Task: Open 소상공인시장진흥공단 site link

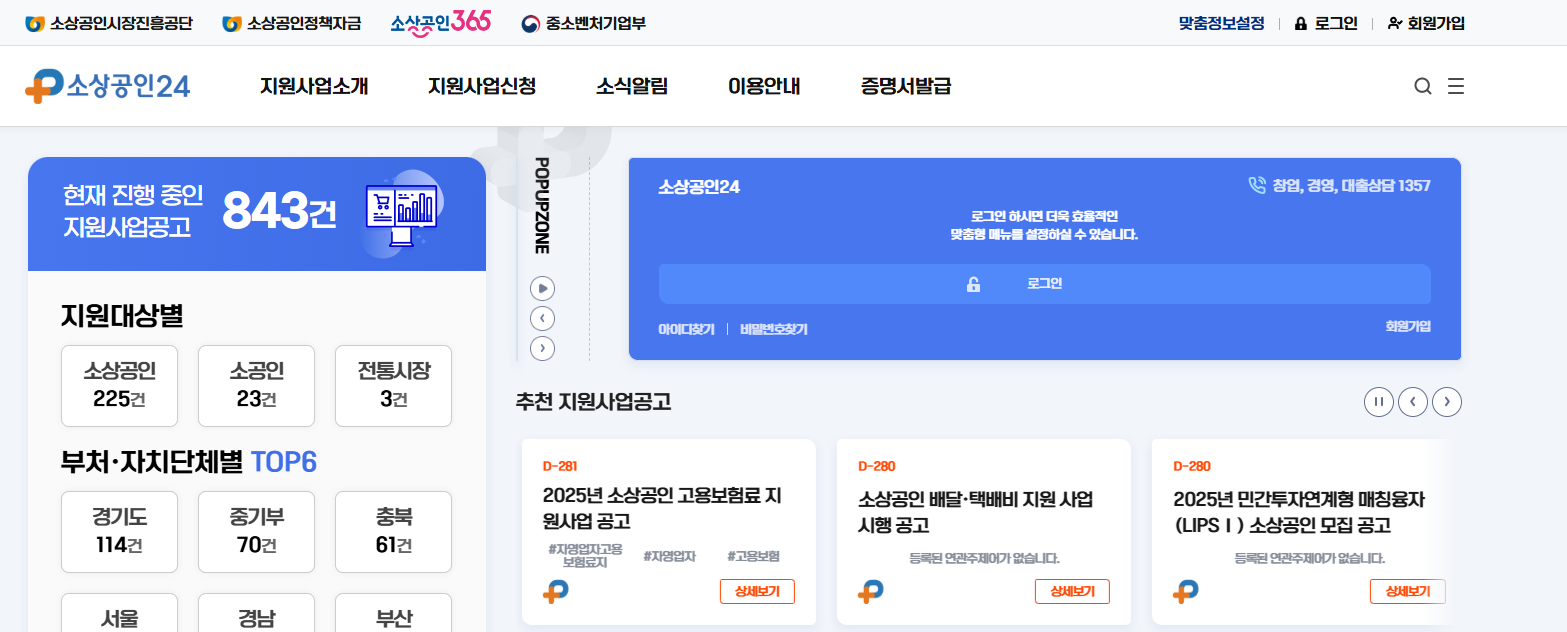Action: pos(109,23)
